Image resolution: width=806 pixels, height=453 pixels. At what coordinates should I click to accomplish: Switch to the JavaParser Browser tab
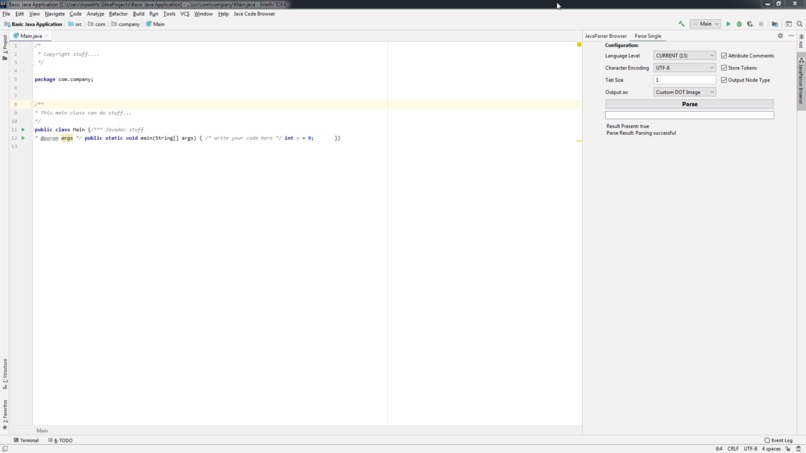coord(606,36)
